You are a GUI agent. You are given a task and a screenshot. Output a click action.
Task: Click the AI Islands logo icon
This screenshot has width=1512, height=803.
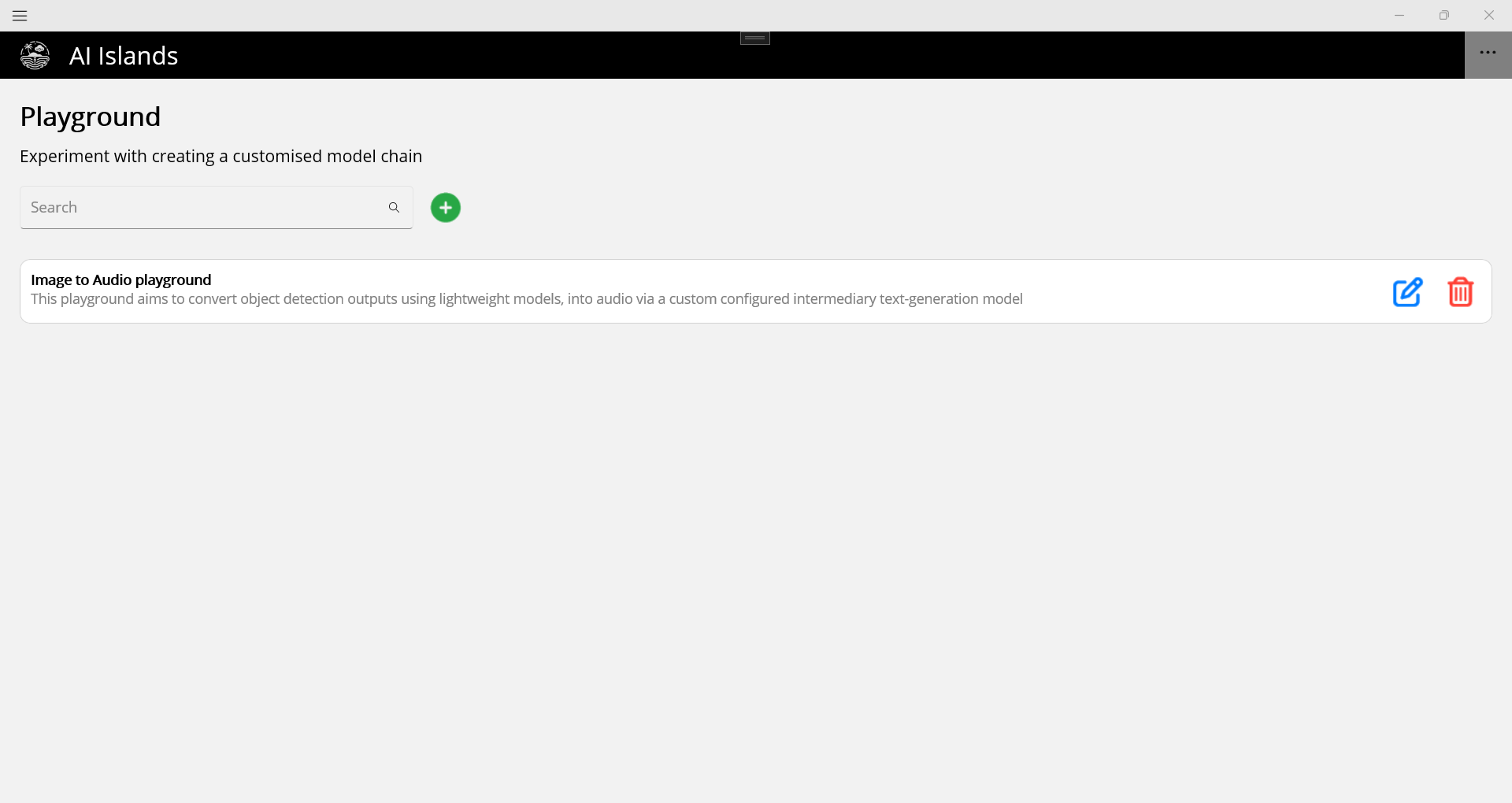pos(35,55)
